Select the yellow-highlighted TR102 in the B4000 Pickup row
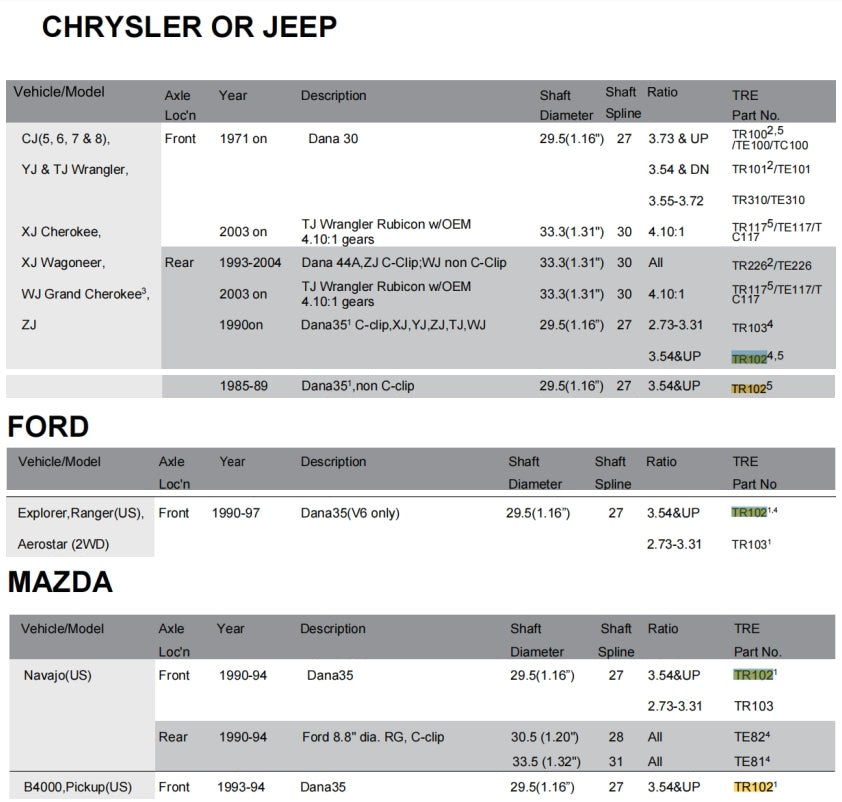 click(x=753, y=787)
